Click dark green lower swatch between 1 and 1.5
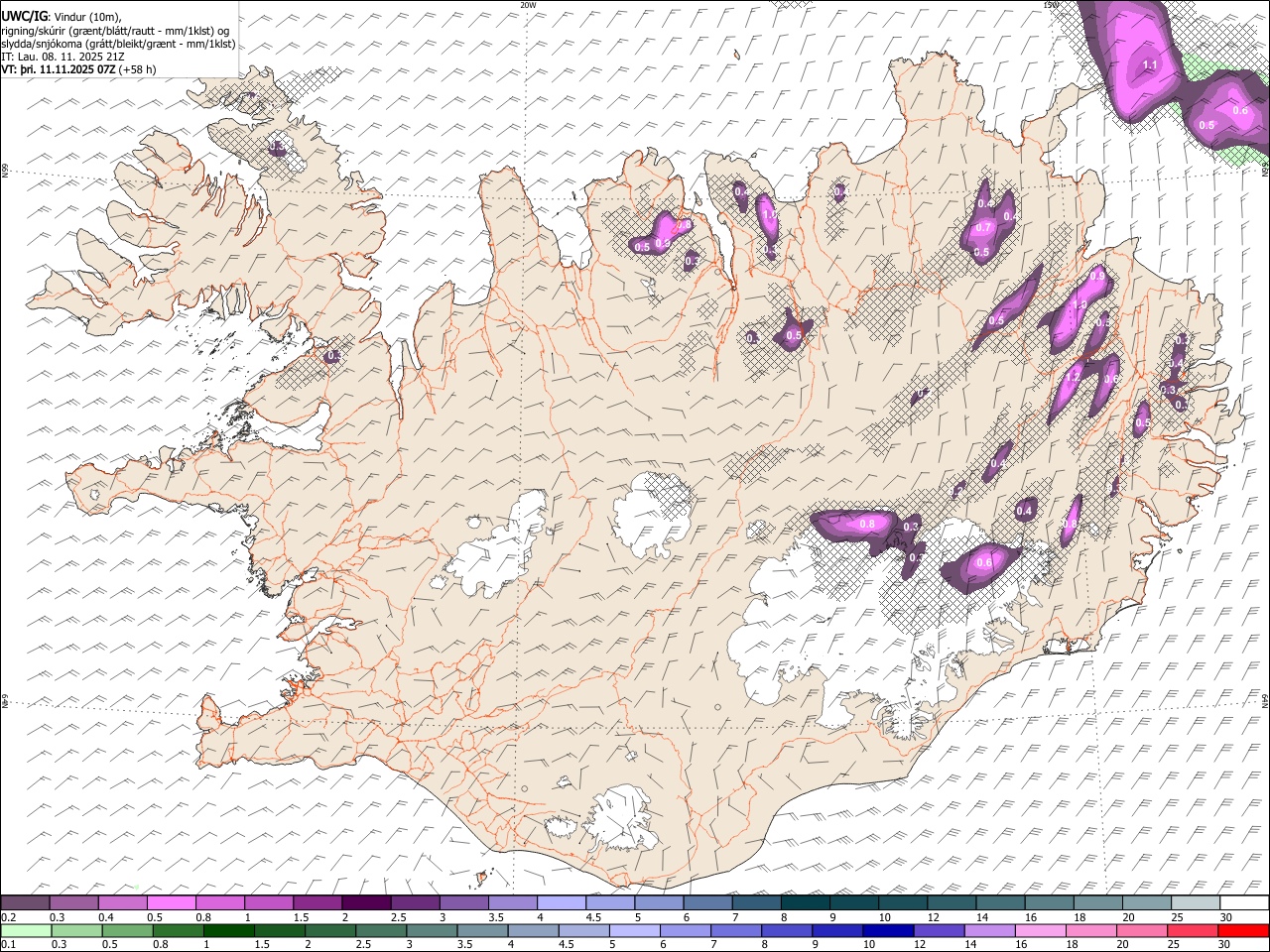The image size is (1270, 952). [x=228, y=930]
